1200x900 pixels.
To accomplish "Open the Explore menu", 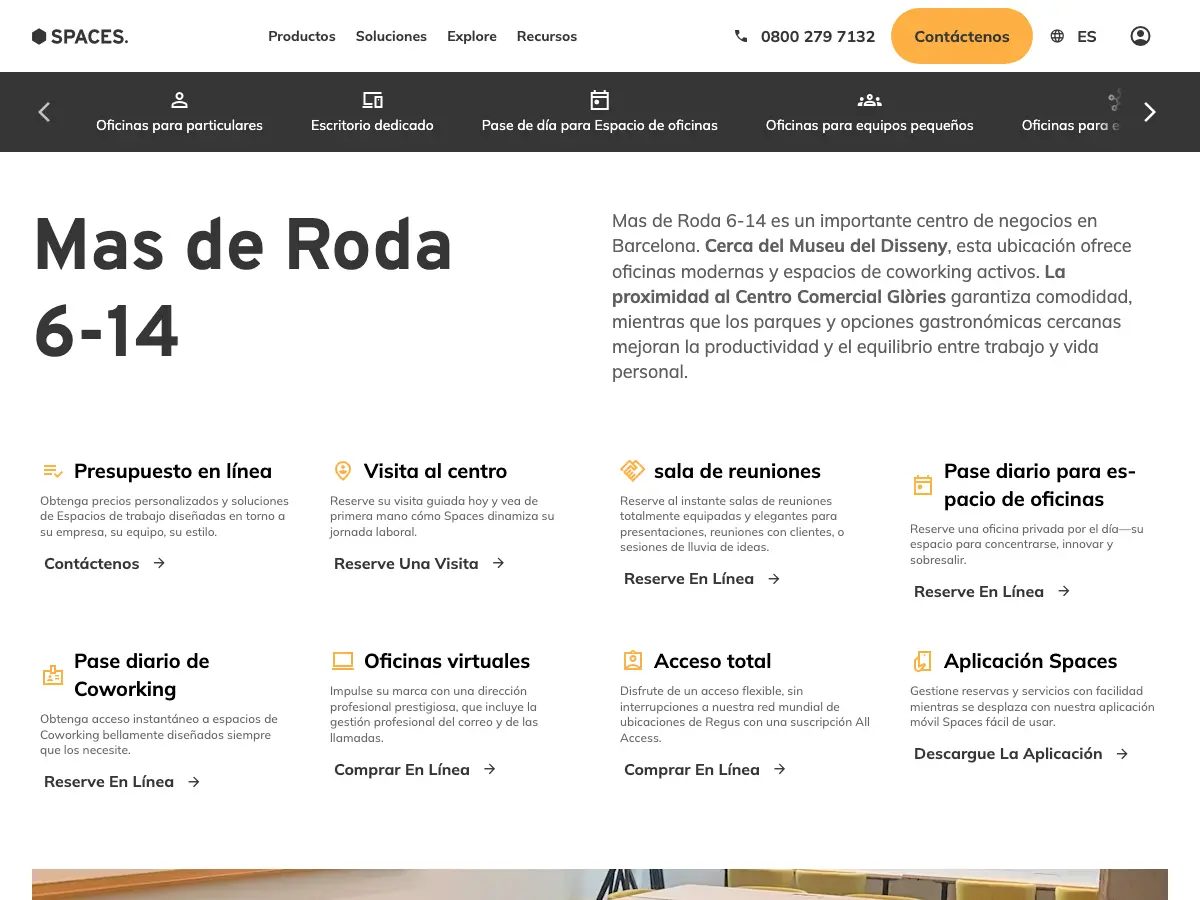I will click(x=472, y=36).
